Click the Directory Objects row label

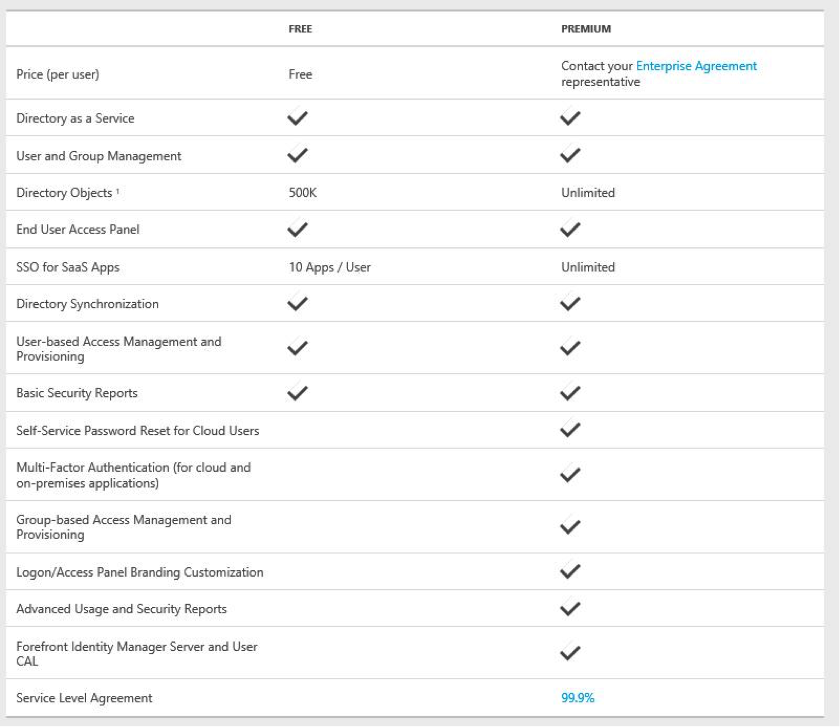click(64, 193)
